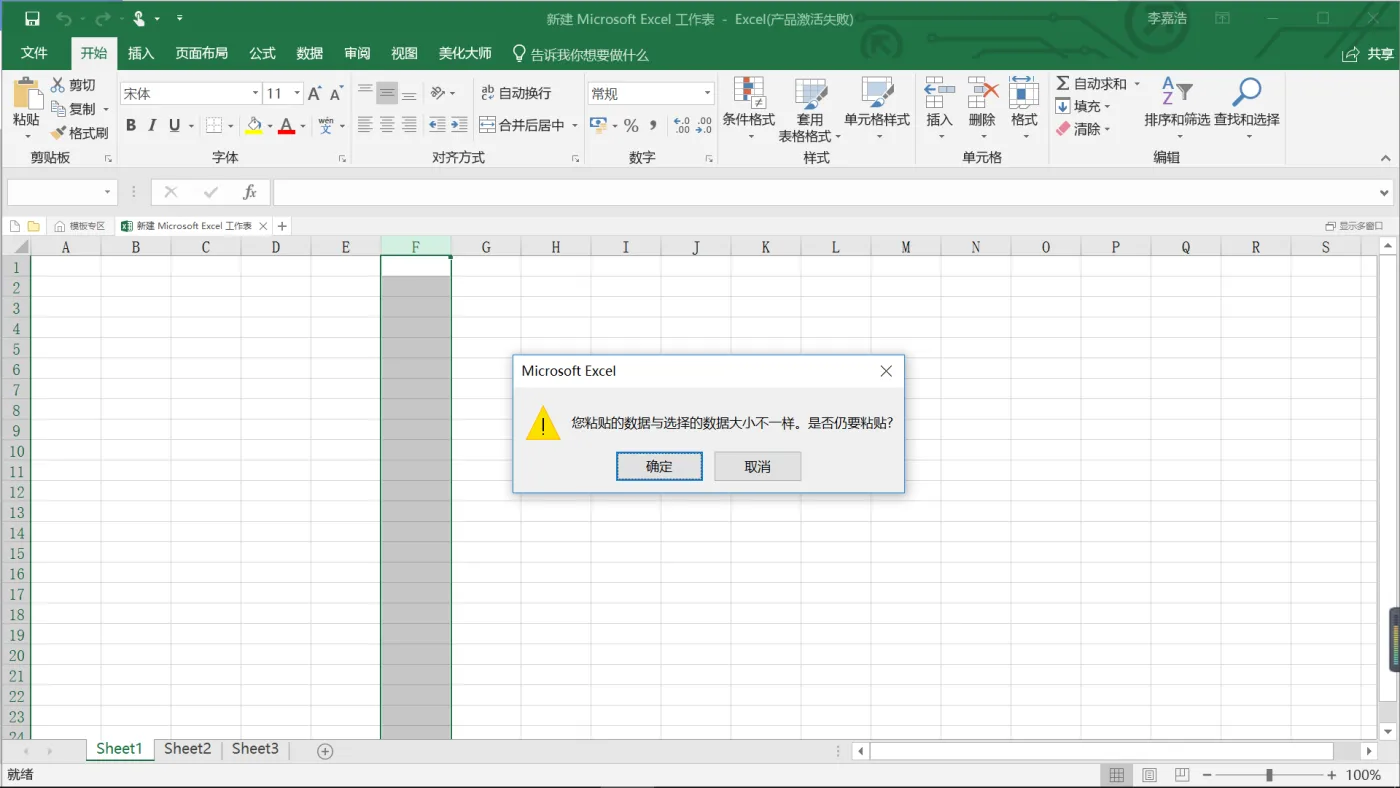Click Wrap Text (自动换行)
This screenshot has height=788, width=1400.
[516, 93]
